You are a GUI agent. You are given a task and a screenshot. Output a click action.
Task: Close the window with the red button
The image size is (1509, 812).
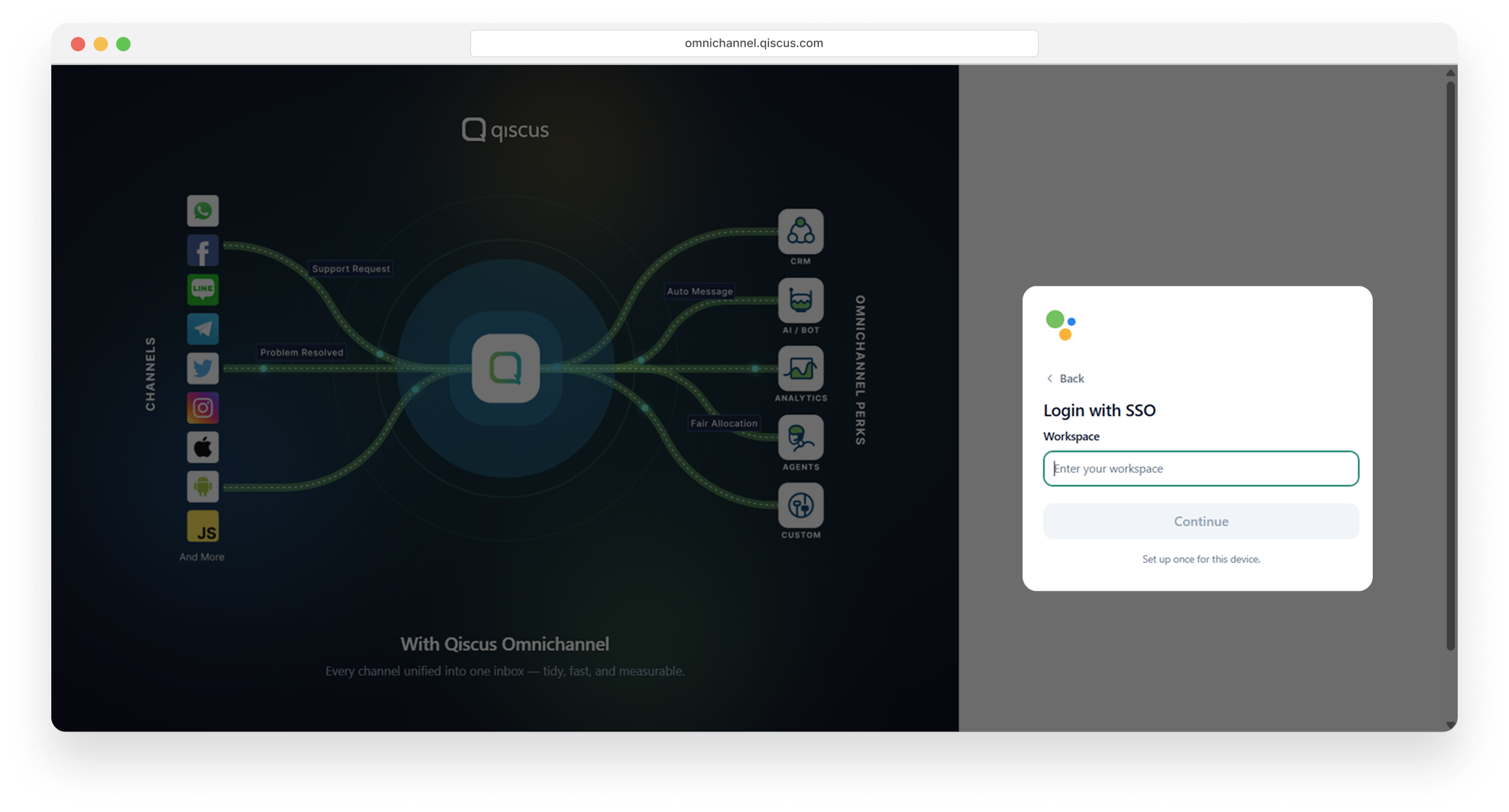[x=78, y=44]
